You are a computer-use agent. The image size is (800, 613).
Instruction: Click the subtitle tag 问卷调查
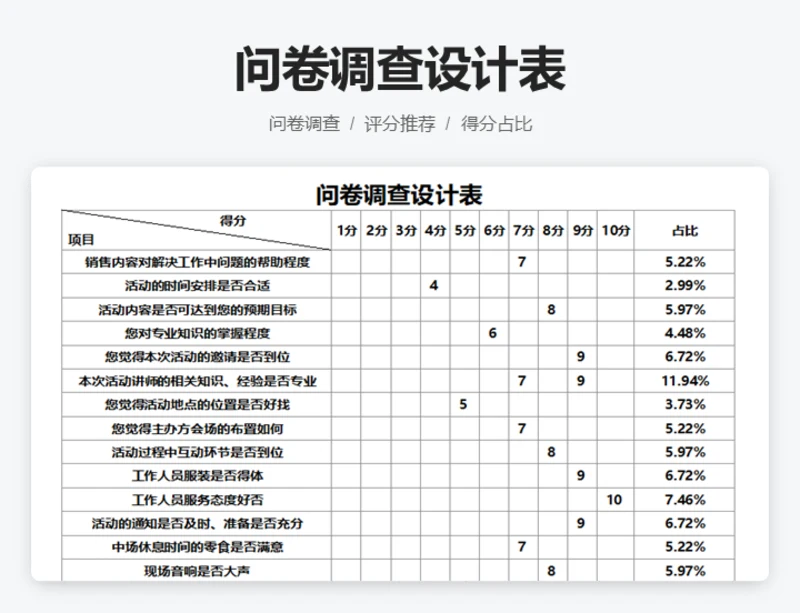coord(305,124)
